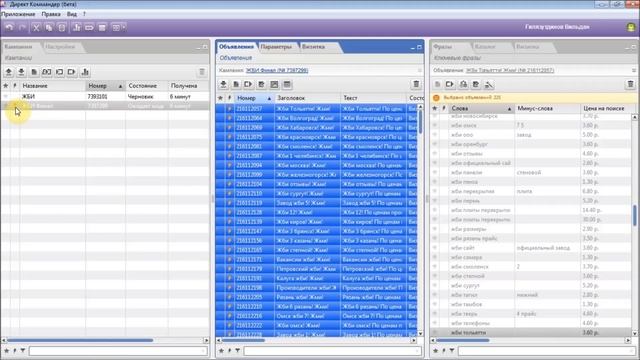Click the campaign statistics bar-chart icon
640x360 pixels.
85,72
